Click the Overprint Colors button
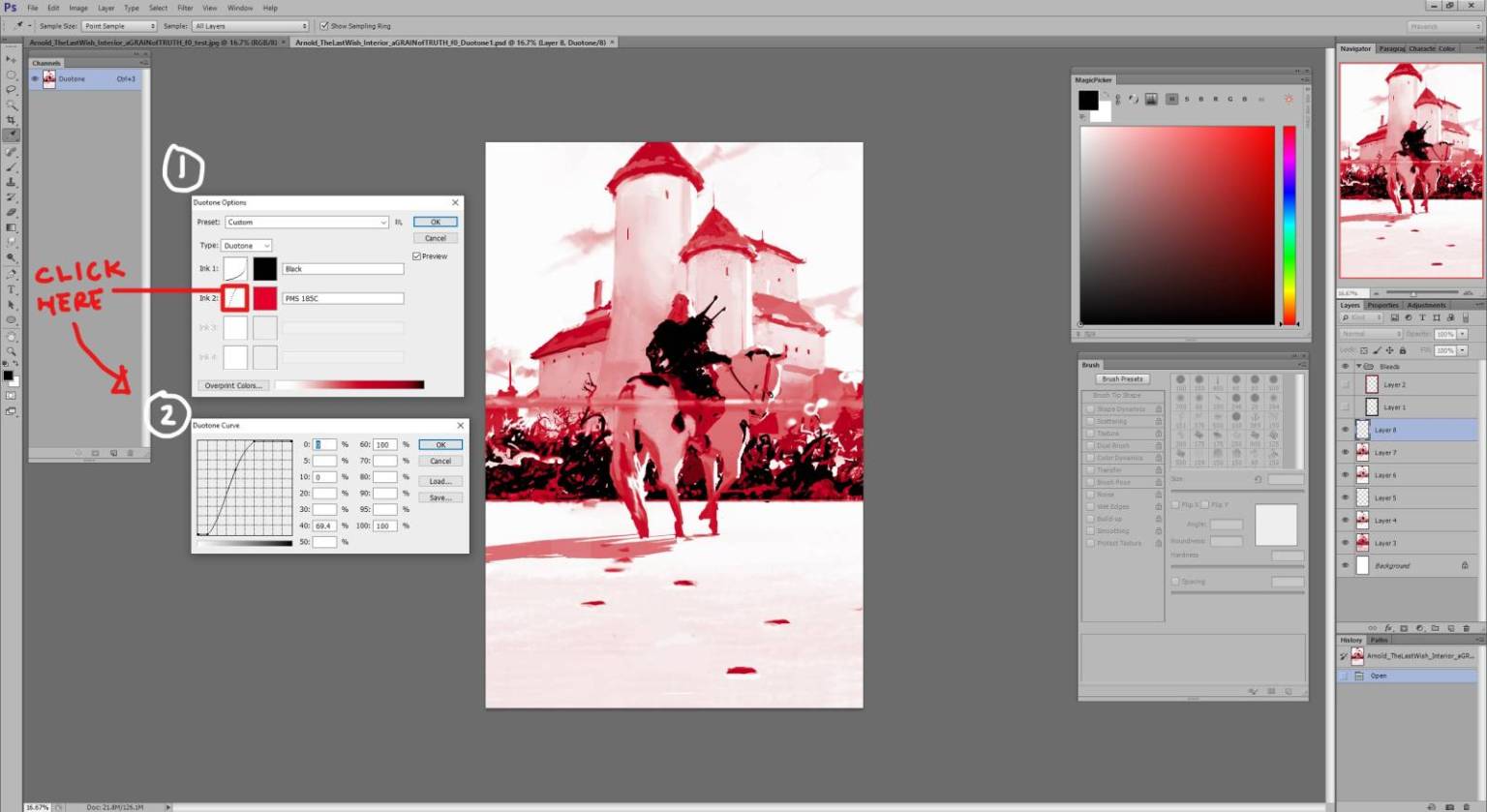 pyautogui.click(x=233, y=385)
